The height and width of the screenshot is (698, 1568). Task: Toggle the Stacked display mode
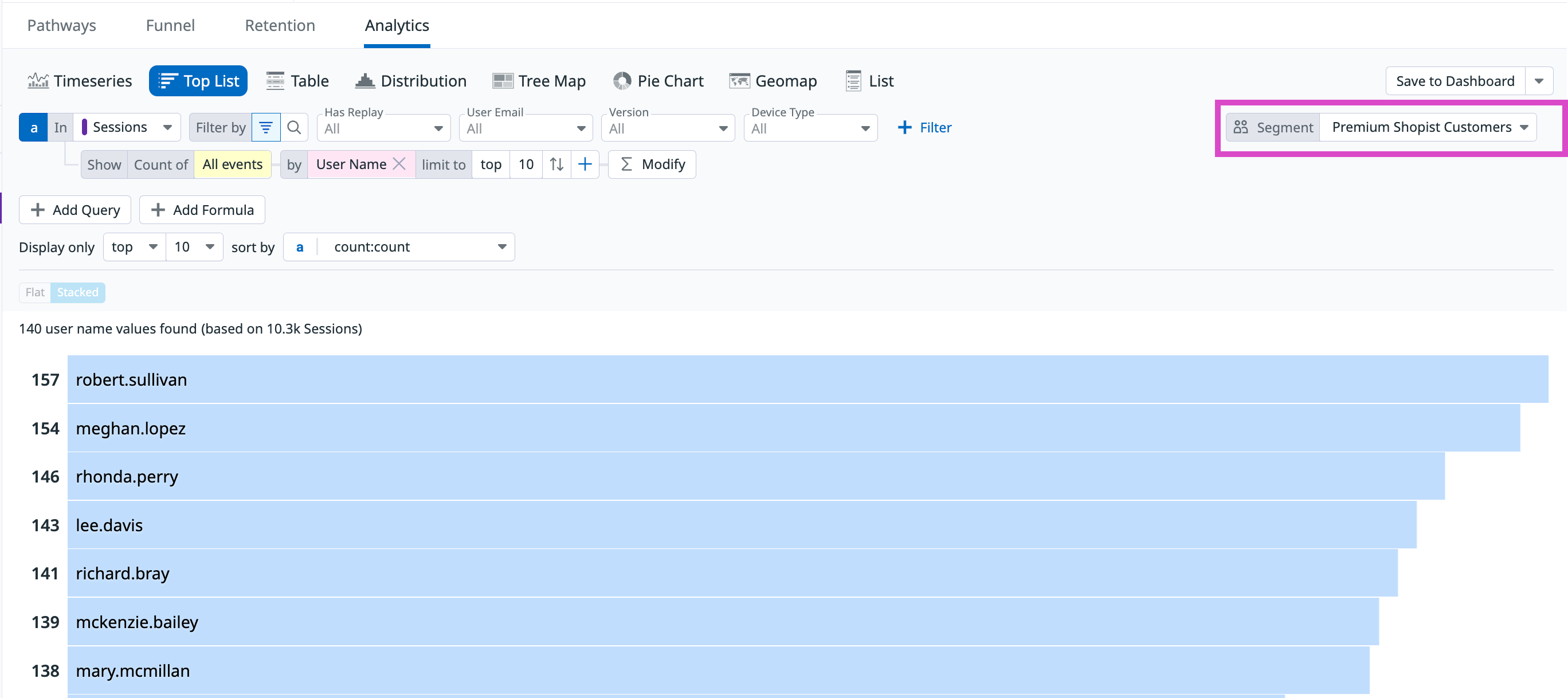point(77,293)
